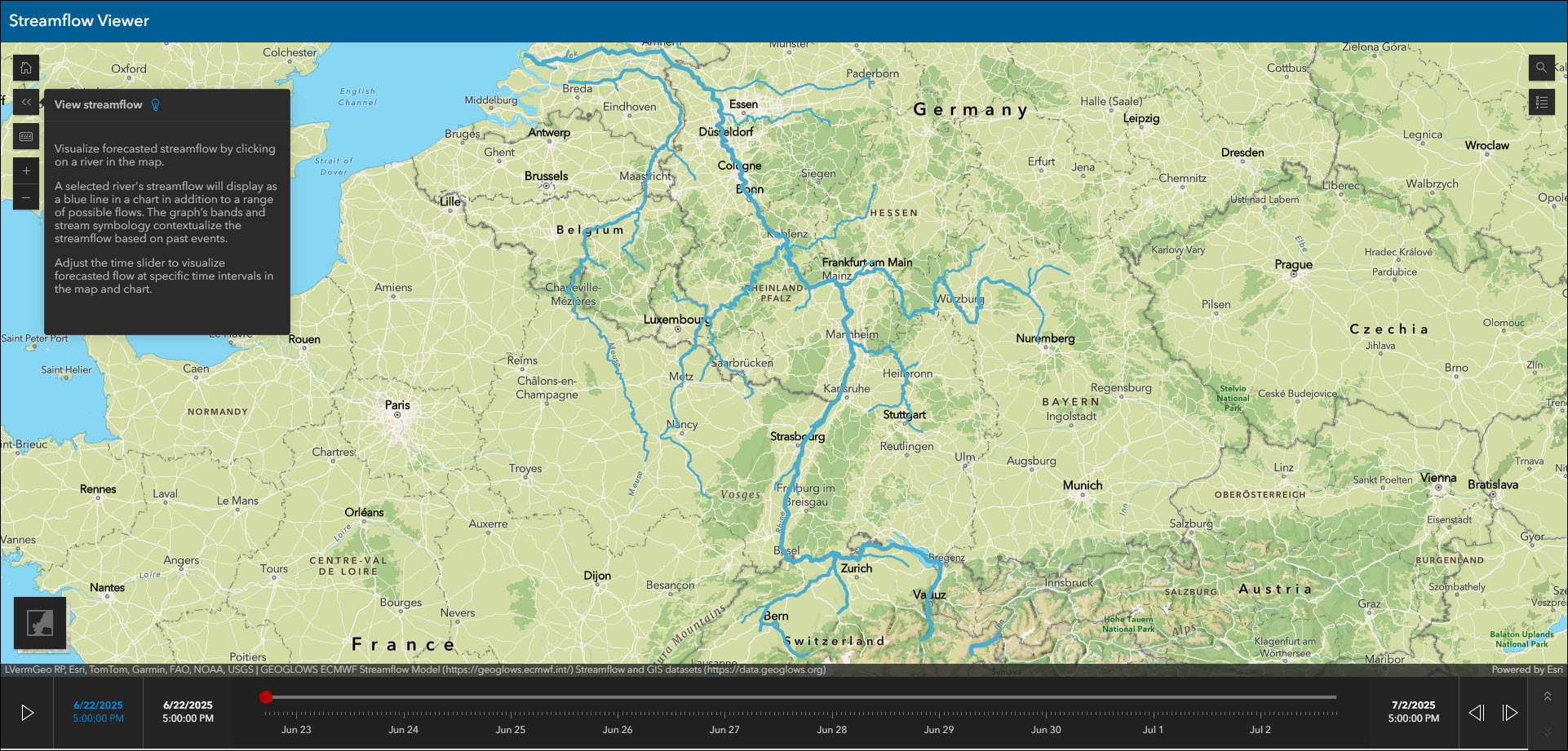Click the end date 7/2/2025 5:00:00 PM

1414,712
